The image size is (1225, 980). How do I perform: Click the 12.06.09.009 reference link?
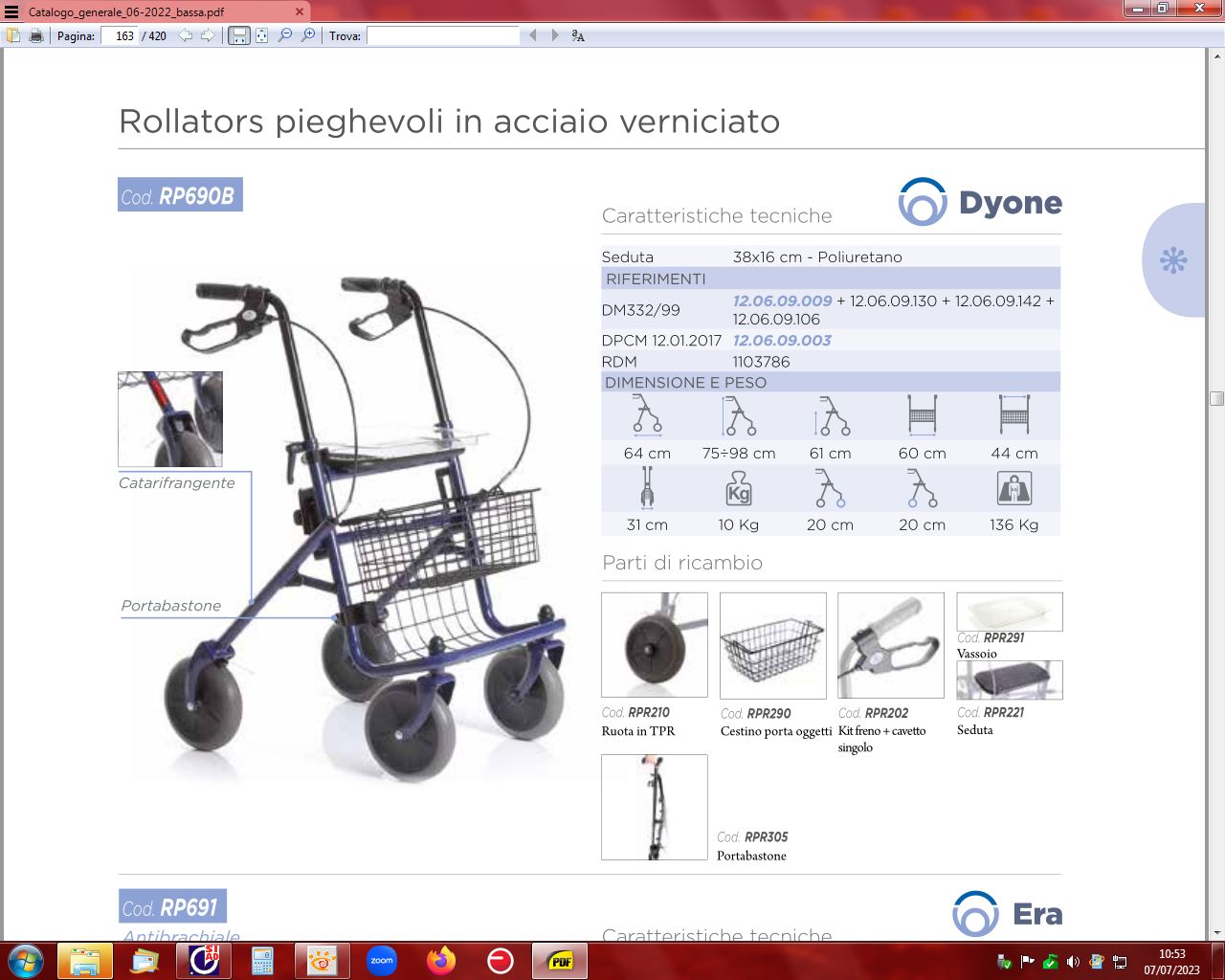(x=782, y=301)
